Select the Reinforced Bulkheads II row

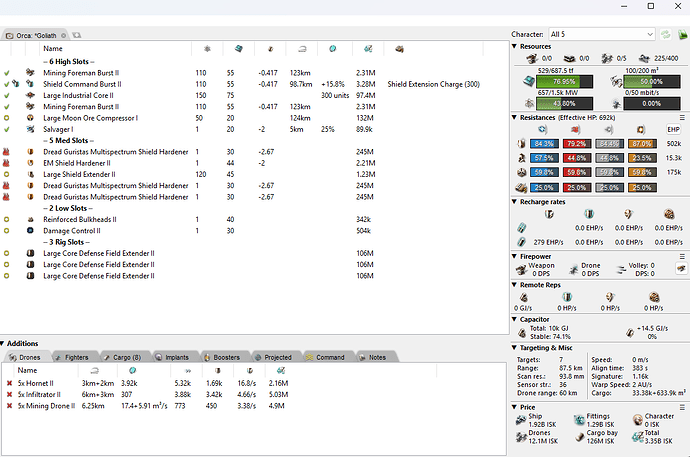[254, 219]
